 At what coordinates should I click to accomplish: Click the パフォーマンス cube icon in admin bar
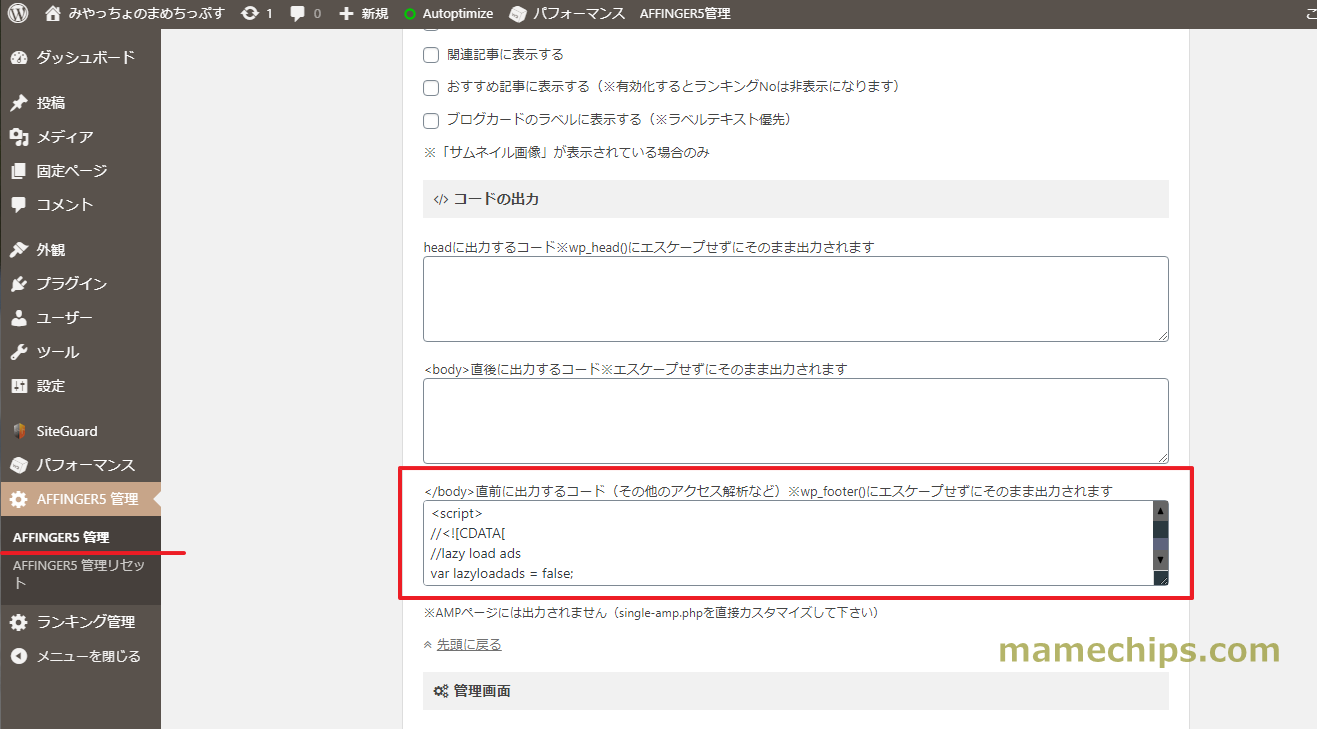[x=517, y=14]
